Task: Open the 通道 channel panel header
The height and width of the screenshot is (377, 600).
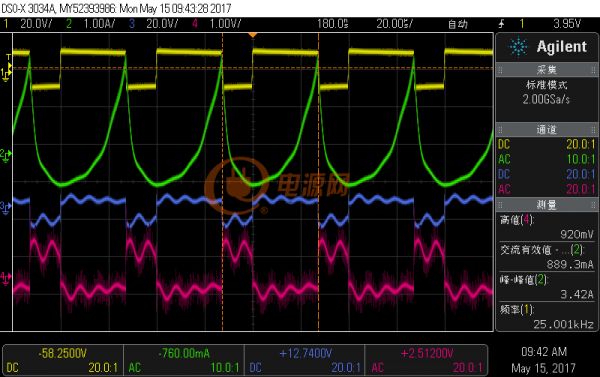Action: pos(546,129)
